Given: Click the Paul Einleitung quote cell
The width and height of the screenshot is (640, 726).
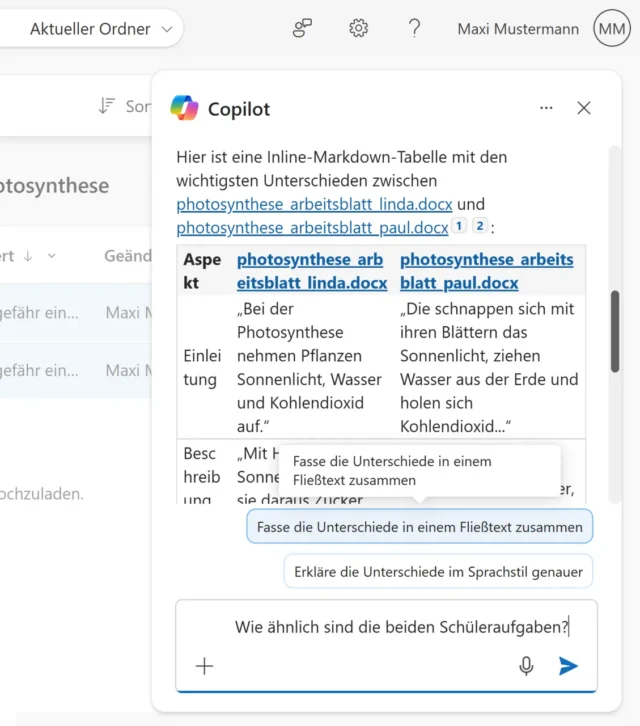Looking at the screenshot, I should [x=489, y=368].
